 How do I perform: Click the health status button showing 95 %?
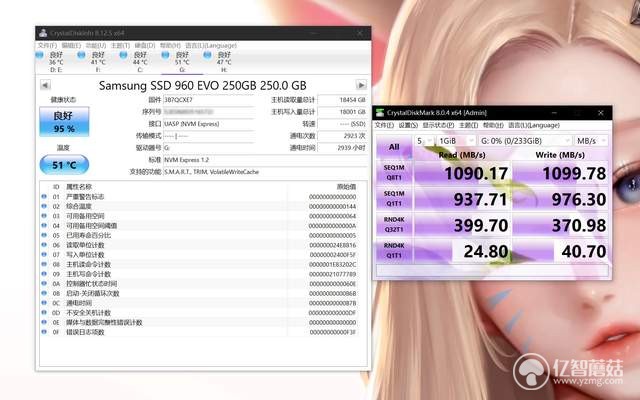(x=64, y=122)
